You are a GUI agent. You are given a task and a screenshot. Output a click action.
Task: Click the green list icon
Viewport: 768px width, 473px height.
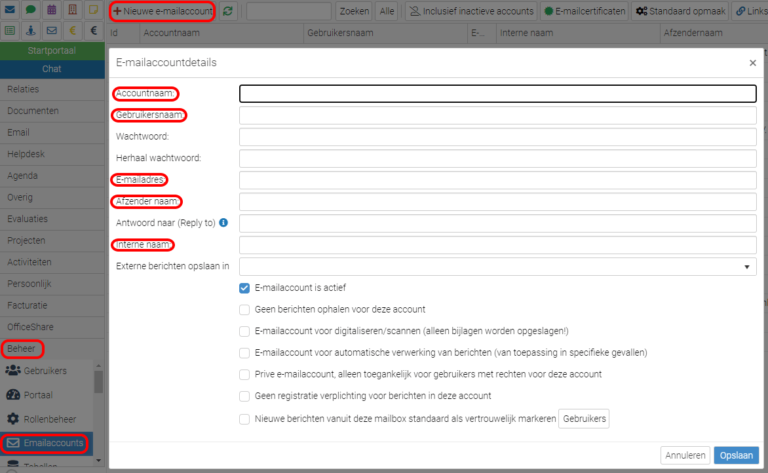tap(10, 31)
